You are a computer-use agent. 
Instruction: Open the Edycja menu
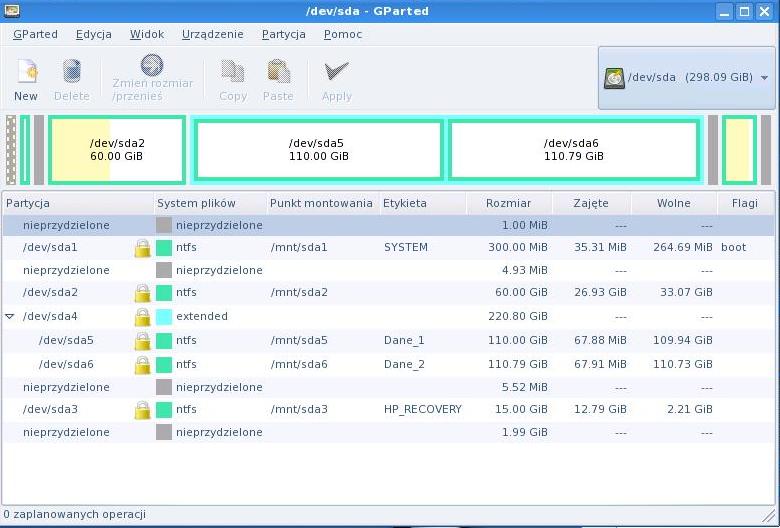[x=94, y=34]
